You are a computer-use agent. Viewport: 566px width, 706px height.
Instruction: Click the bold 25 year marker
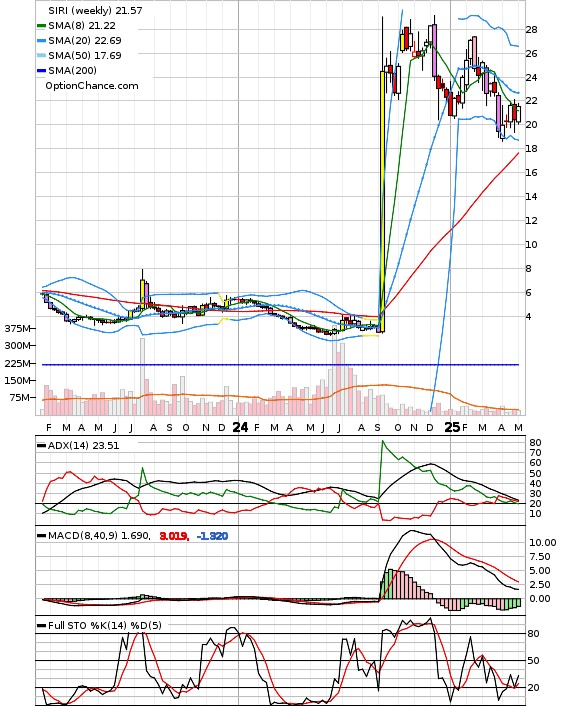coord(452,427)
